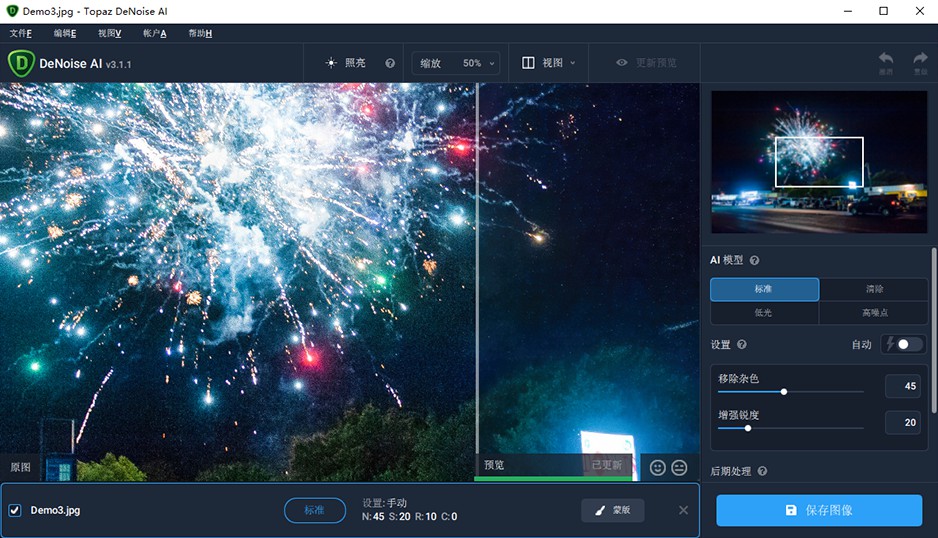Select the 高噪点 AI model

coord(874,313)
